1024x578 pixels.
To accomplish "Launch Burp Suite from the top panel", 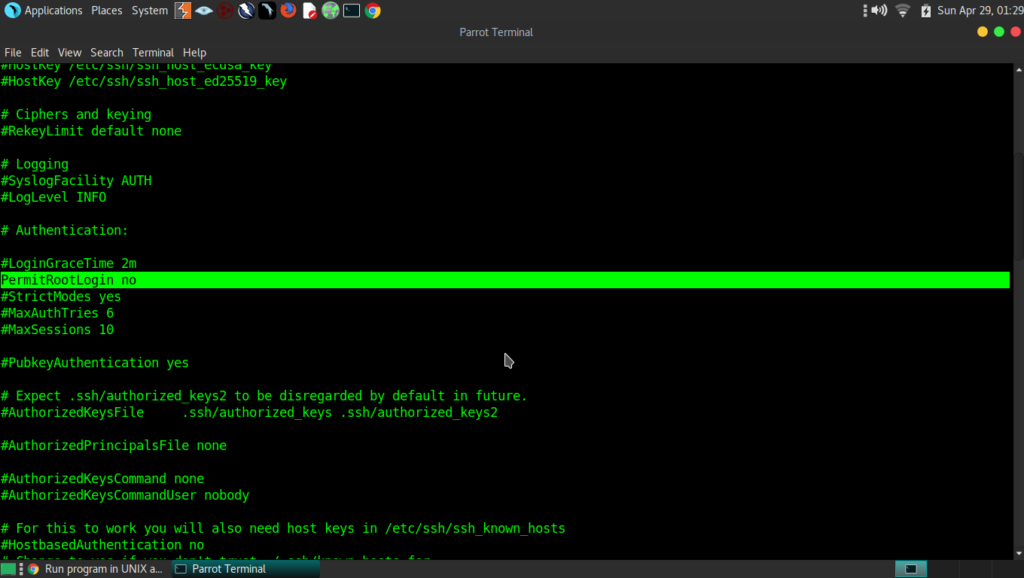I will [x=183, y=11].
